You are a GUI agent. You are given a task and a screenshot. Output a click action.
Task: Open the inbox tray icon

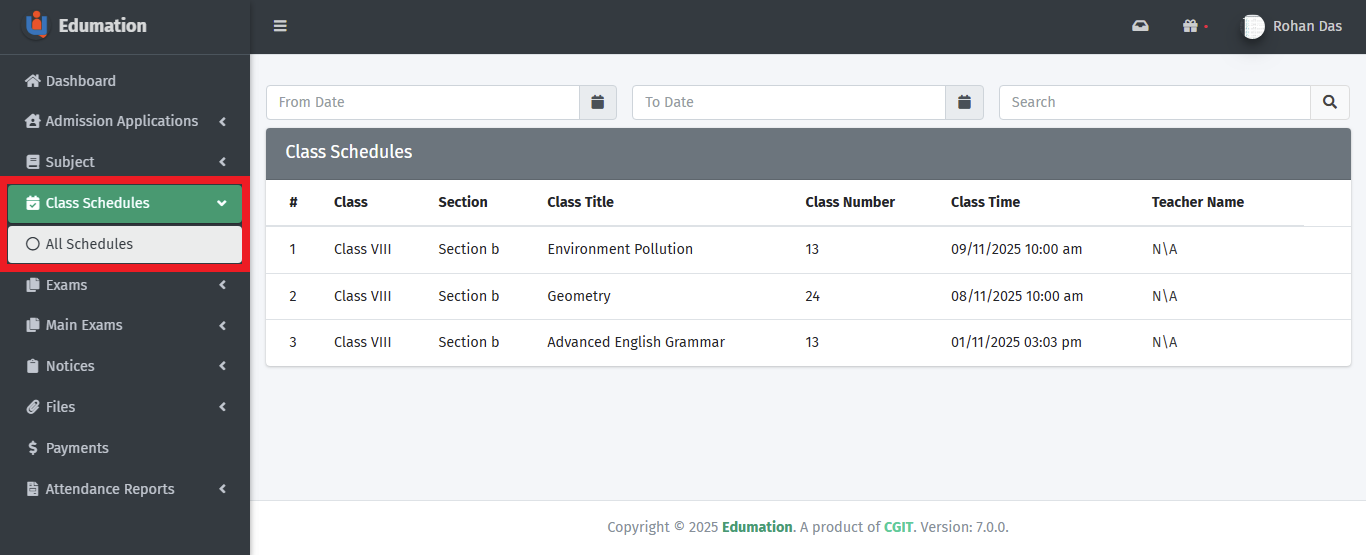1140,26
